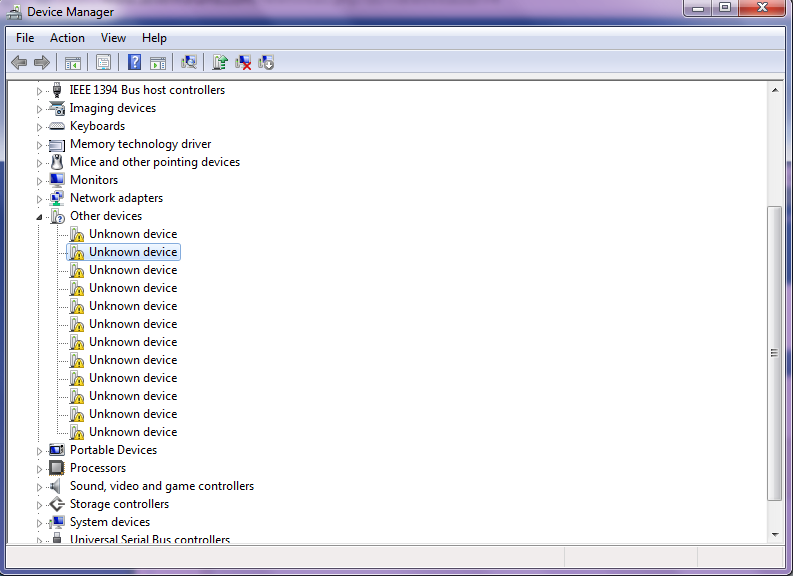The image size is (793, 576).
Task: Click the highlighted Unknown device entry
Action: click(123, 252)
